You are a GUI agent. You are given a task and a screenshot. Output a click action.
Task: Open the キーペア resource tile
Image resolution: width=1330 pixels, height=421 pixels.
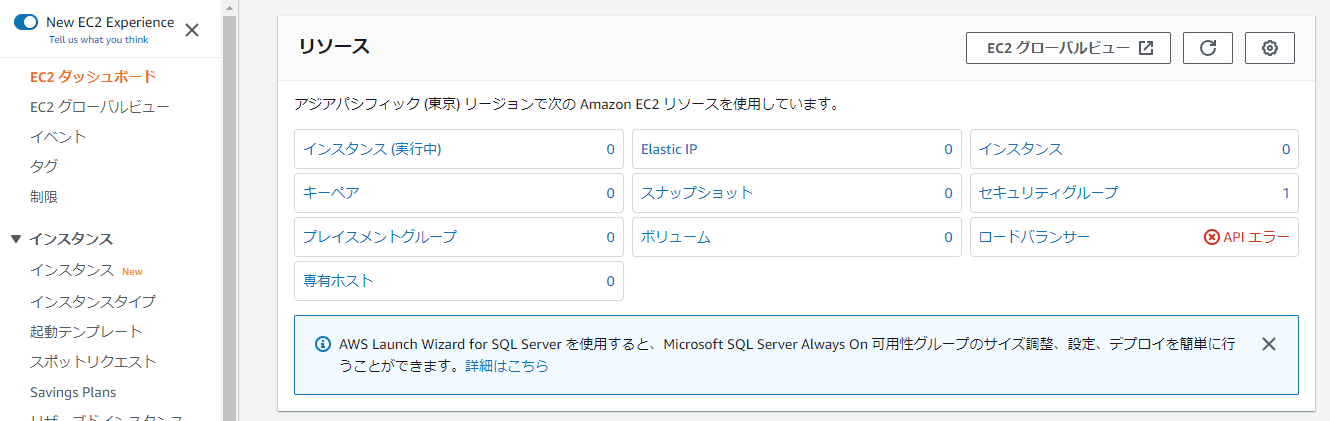click(331, 193)
